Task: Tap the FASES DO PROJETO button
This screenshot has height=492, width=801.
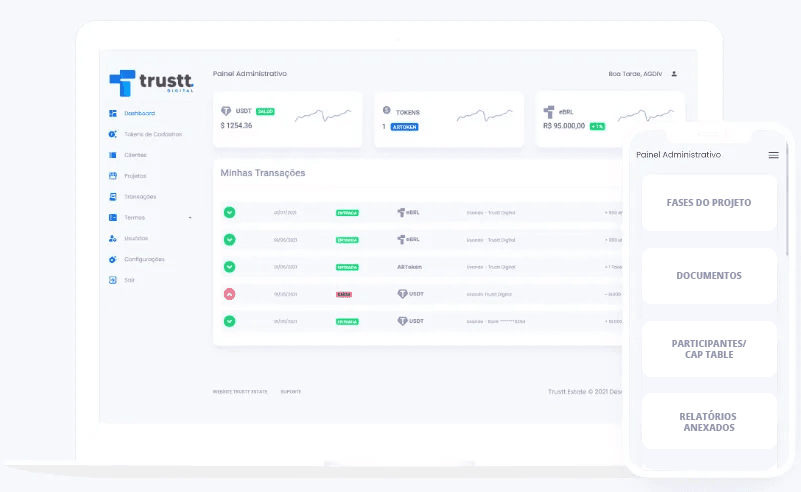Action: click(709, 203)
